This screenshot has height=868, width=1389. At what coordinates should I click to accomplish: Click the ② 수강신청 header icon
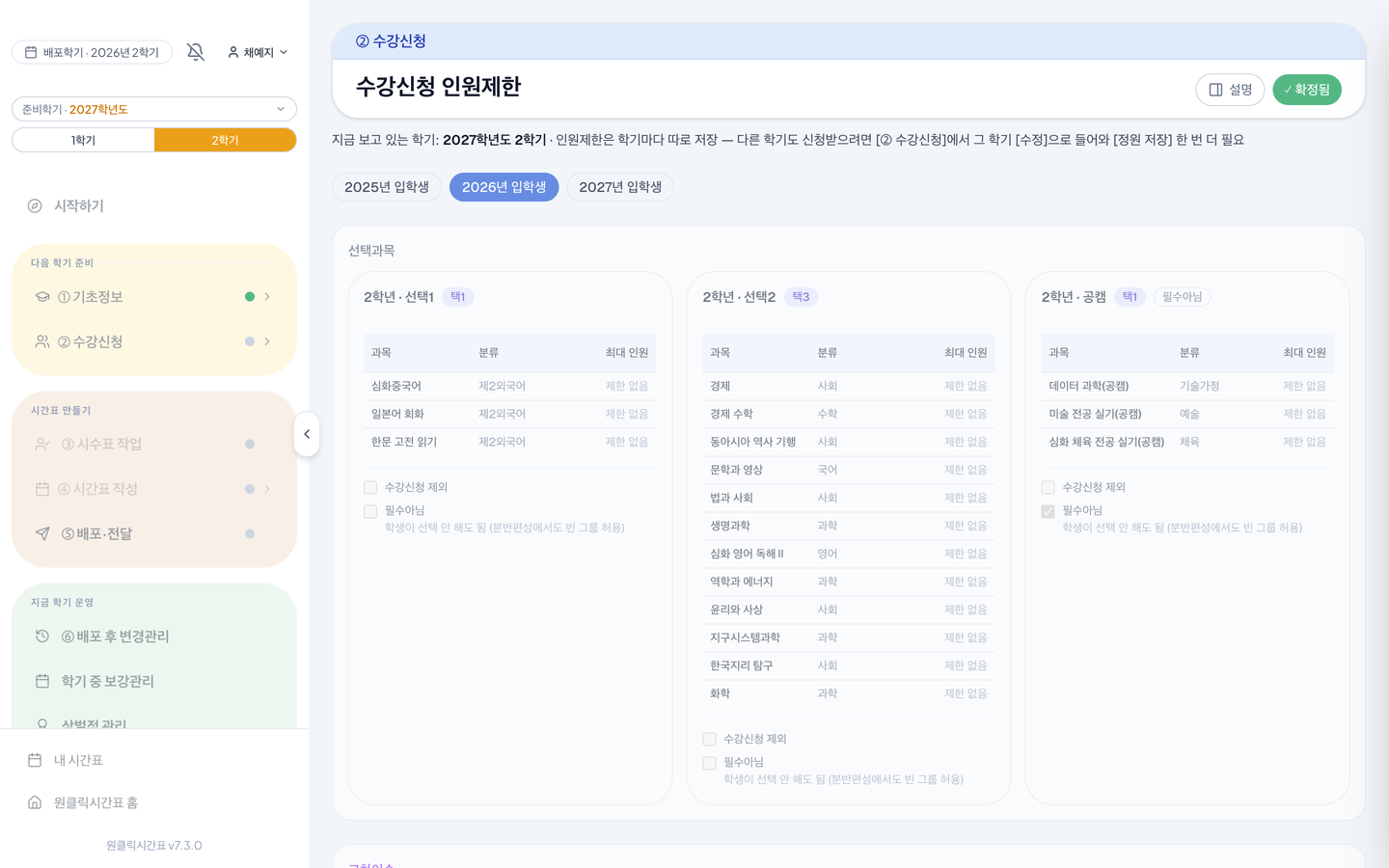[363, 41]
